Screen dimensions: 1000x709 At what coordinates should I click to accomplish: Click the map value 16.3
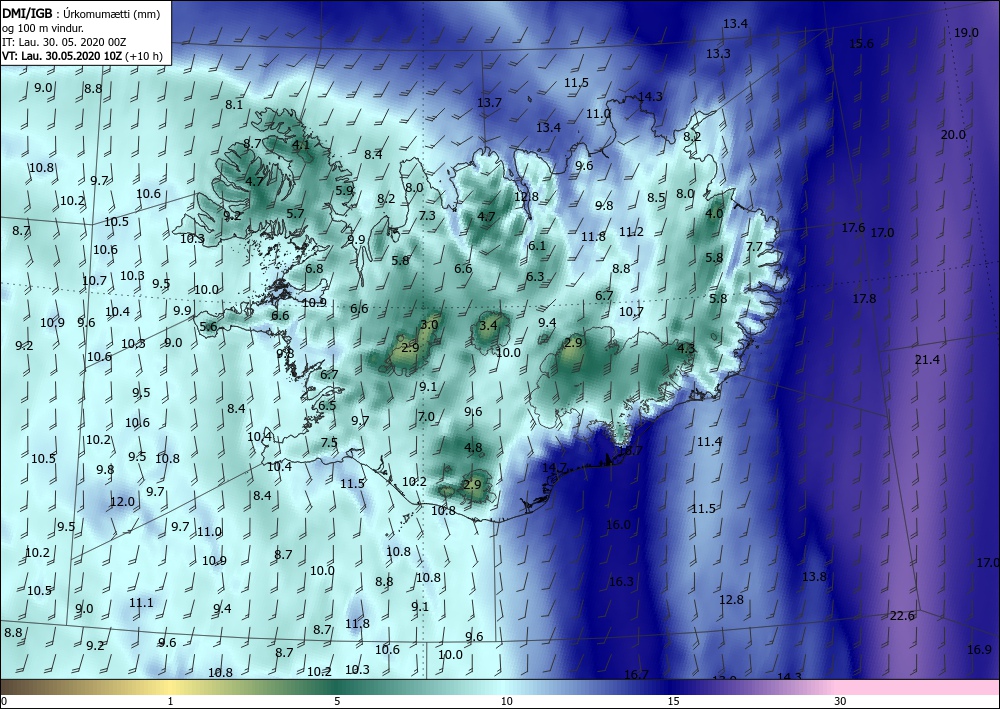(621, 581)
